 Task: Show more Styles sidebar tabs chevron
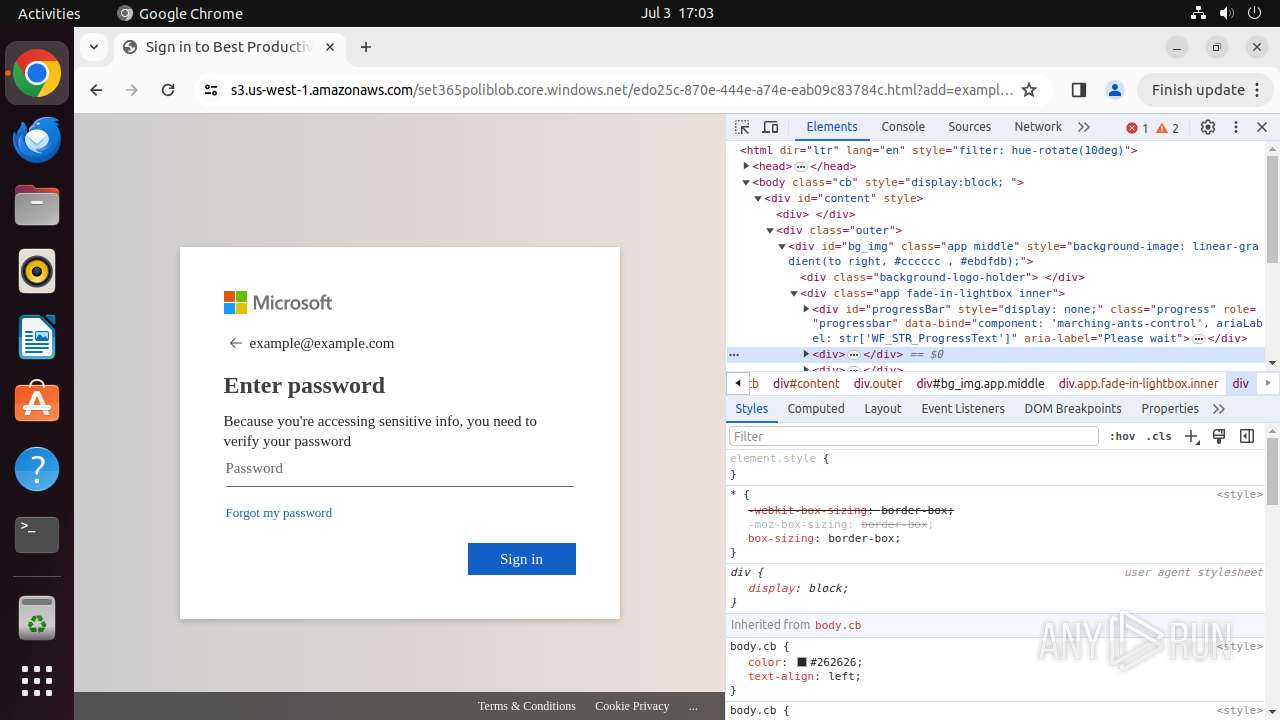click(x=1219, y=409)
